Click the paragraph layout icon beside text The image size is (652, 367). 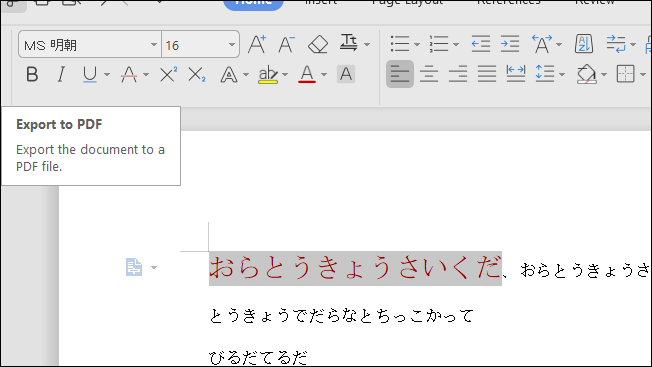point(134,267)
